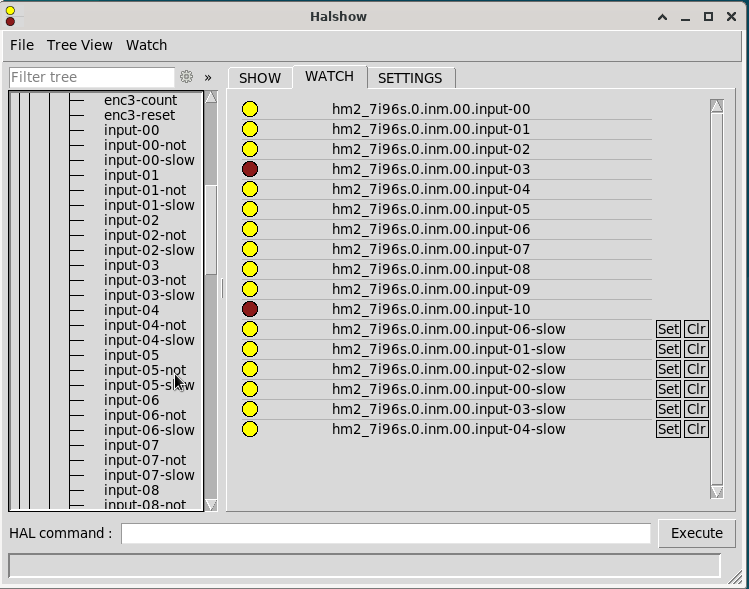Click the hm2_7i96s.0.inm.00.input-10 watch label
This screenshot has width=749, height=589.
pyautogui.click(x=431, y=309)
